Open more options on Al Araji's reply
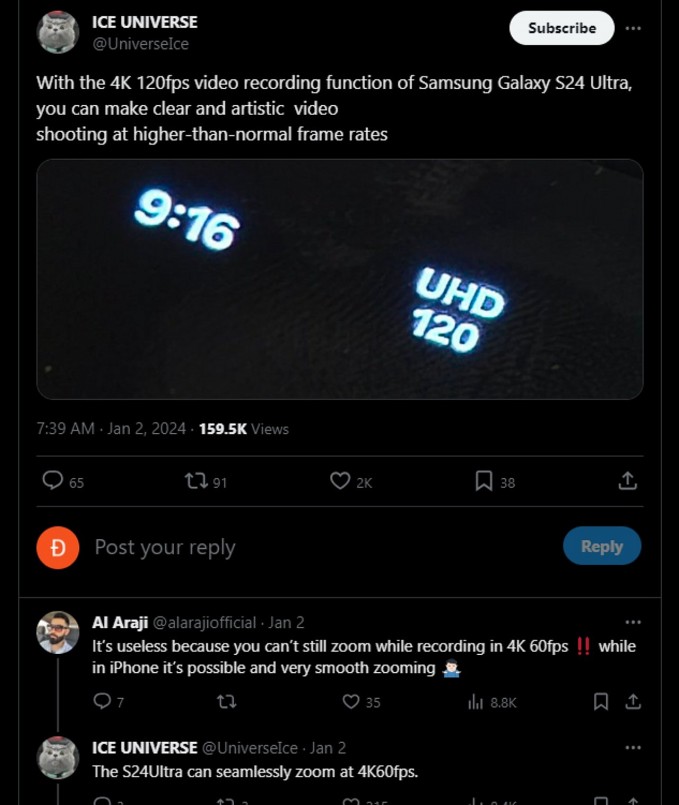Viewport: 679px width, 805px height. point(632,622)
